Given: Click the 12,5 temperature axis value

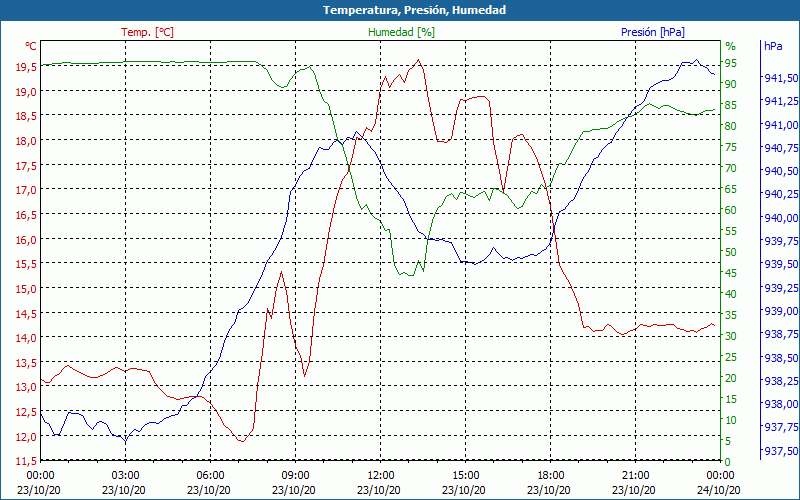Looking at the screenshot, I should (x=26, y=412).
